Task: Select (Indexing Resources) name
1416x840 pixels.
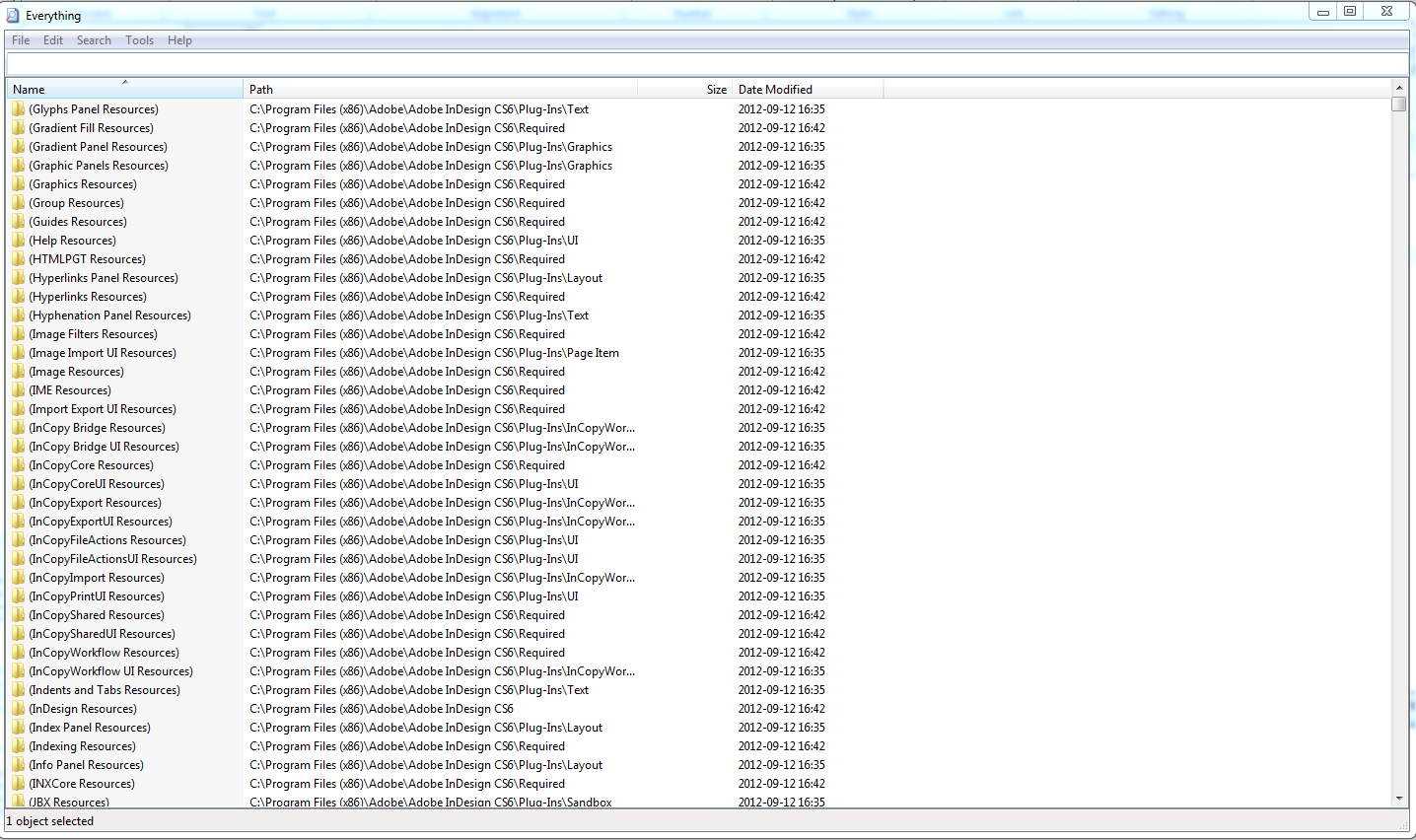Action: [x=82, y=746]
